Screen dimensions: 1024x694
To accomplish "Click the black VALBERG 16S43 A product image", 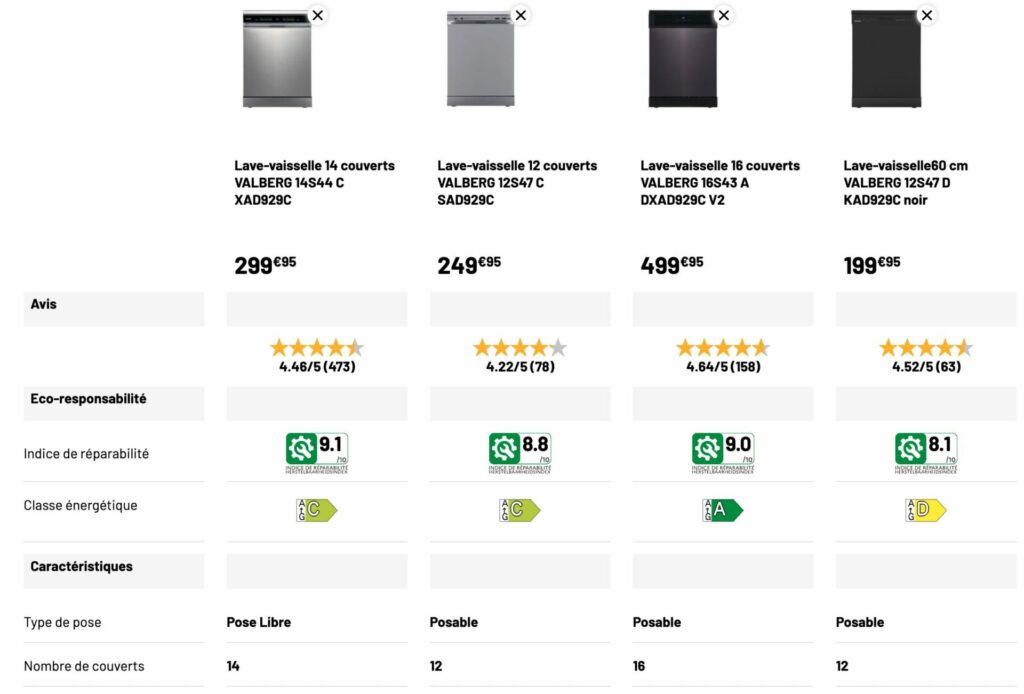I will tap(683, 60).
